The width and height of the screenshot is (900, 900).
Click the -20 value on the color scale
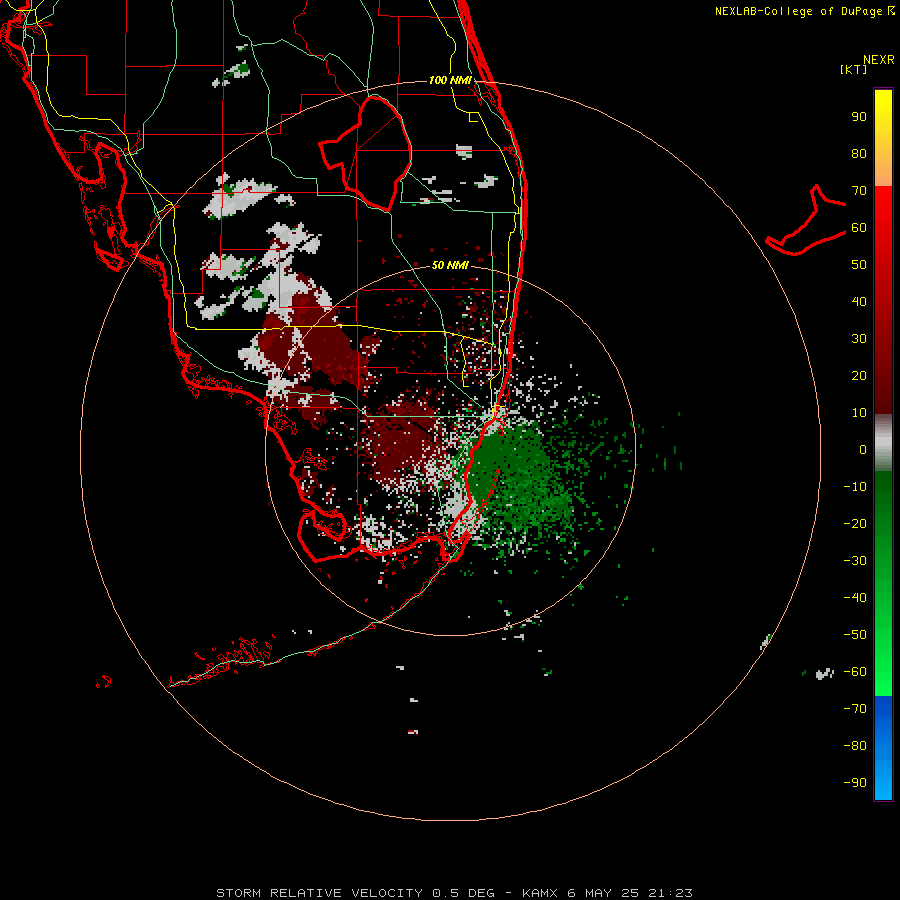pyautogui.click(x=855, y=524)
